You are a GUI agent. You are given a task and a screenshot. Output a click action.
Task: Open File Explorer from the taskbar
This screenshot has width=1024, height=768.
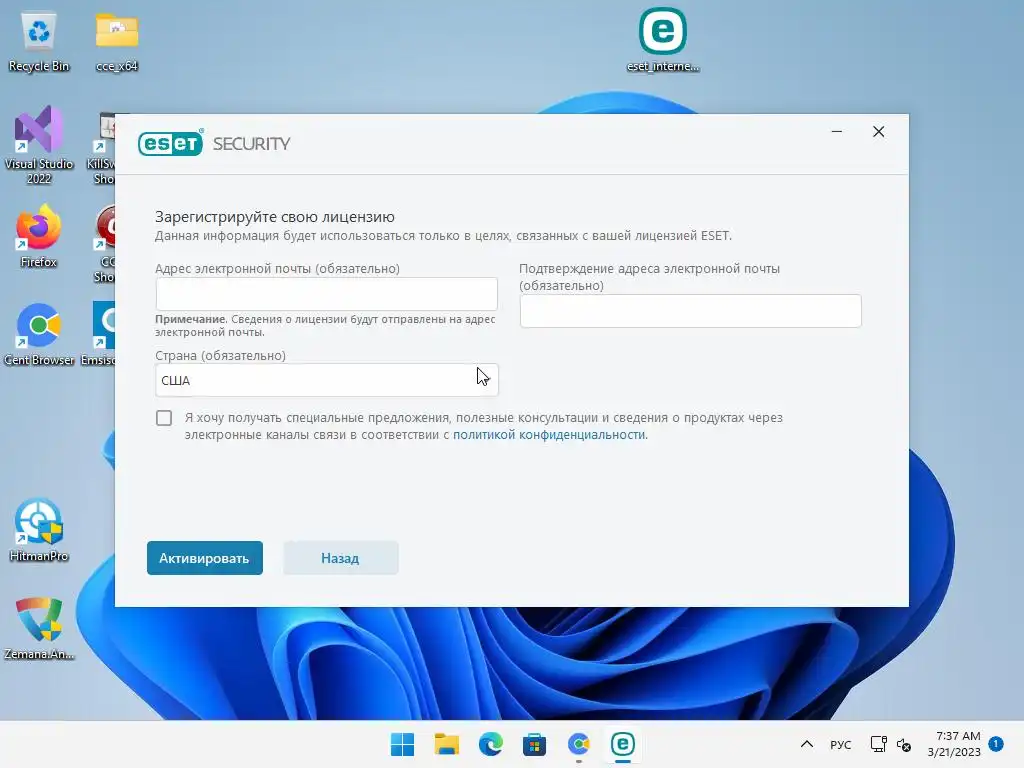[447, 744]
